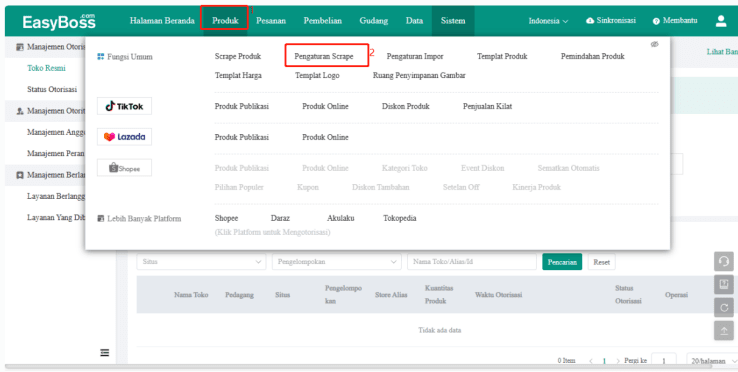
Task: Open the Pesanan menu
Action: click(271, 21)
